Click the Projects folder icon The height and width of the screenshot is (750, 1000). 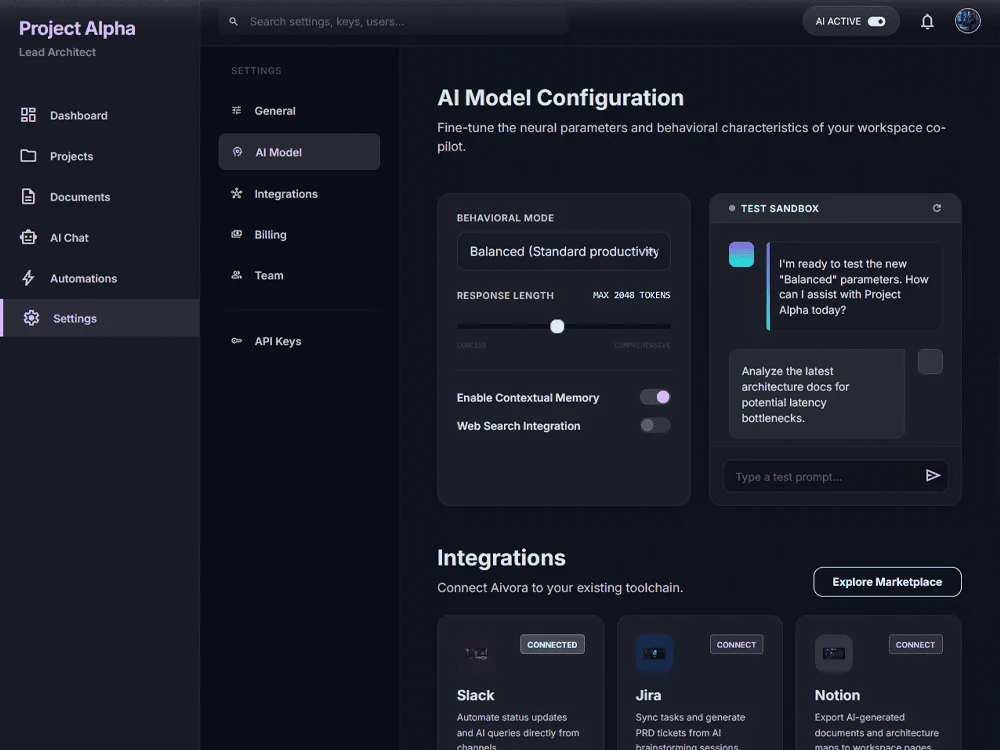click(28, 156)
